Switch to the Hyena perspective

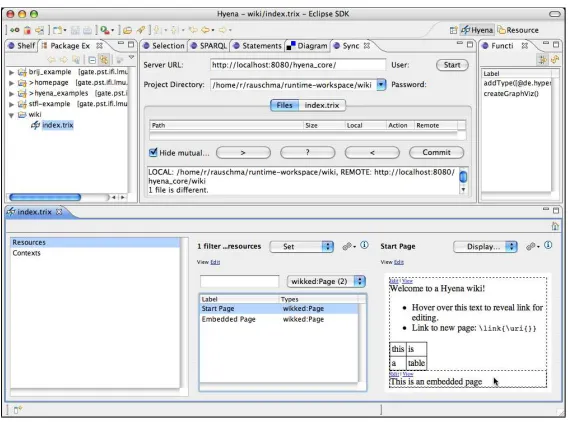click(477, 30)
